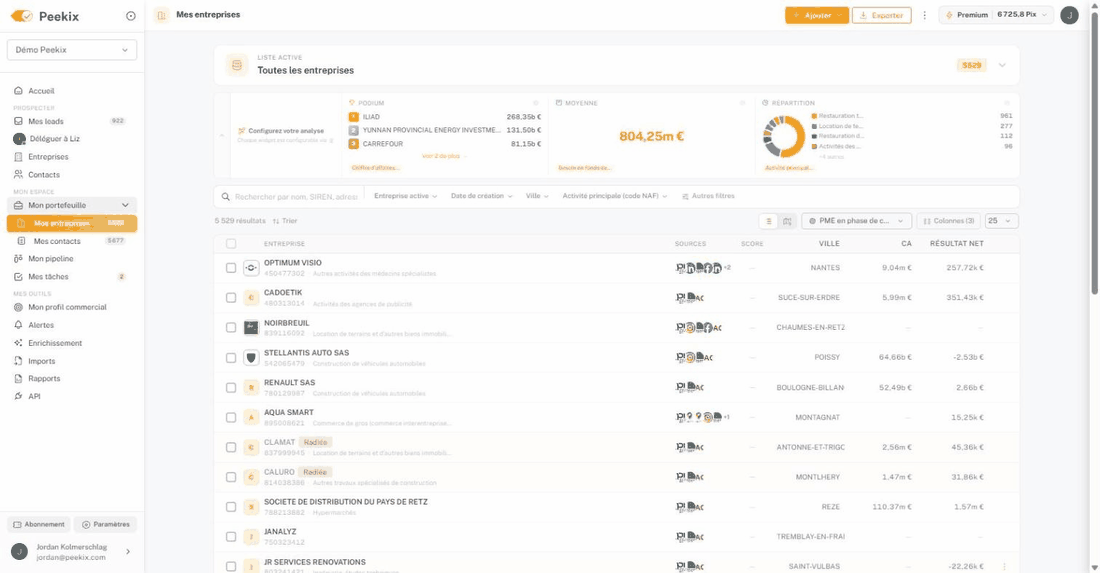Select the list view icon

(769, 221)
